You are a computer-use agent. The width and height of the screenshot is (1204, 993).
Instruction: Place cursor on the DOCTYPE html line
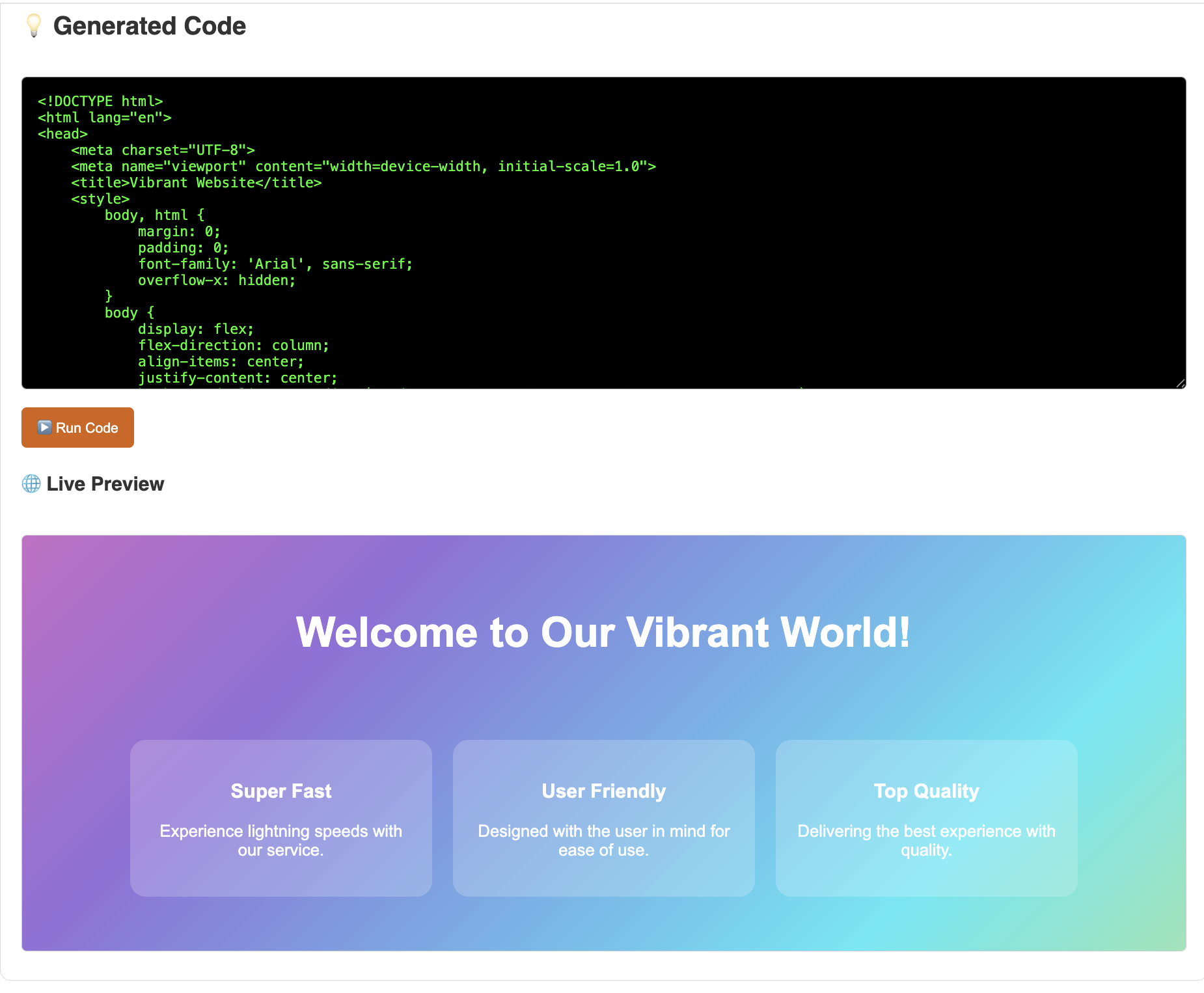point(100,102)
